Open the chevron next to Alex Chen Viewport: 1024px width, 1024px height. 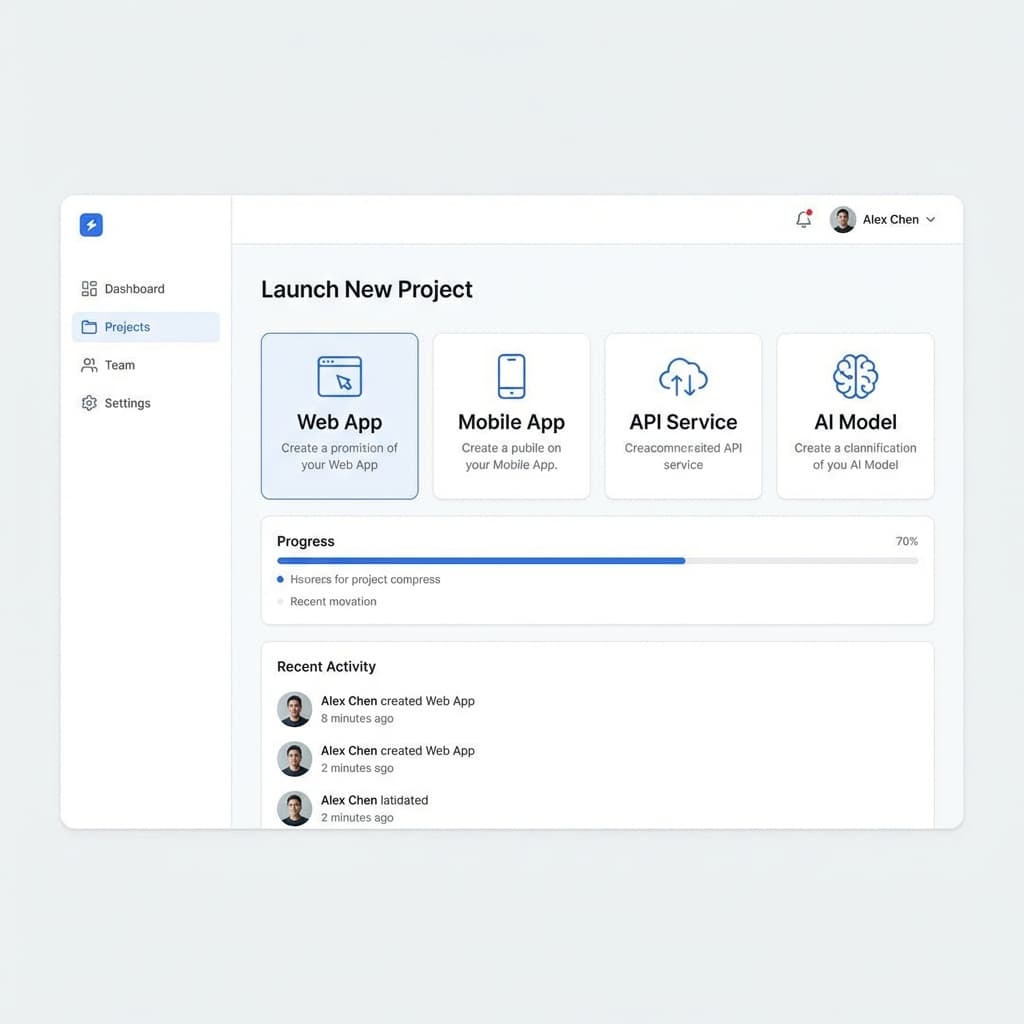point(930,219)
